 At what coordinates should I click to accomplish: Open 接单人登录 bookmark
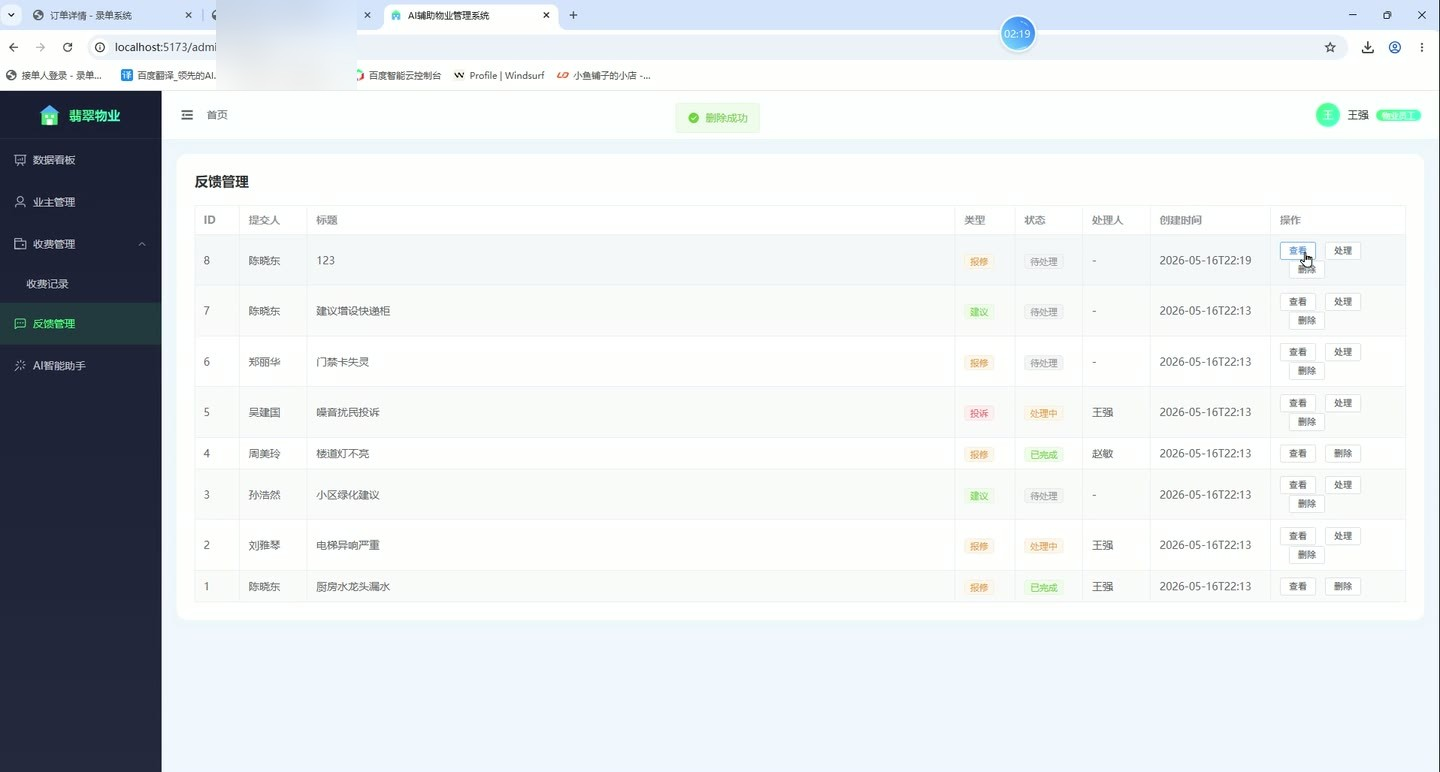[x=54, y=75]
